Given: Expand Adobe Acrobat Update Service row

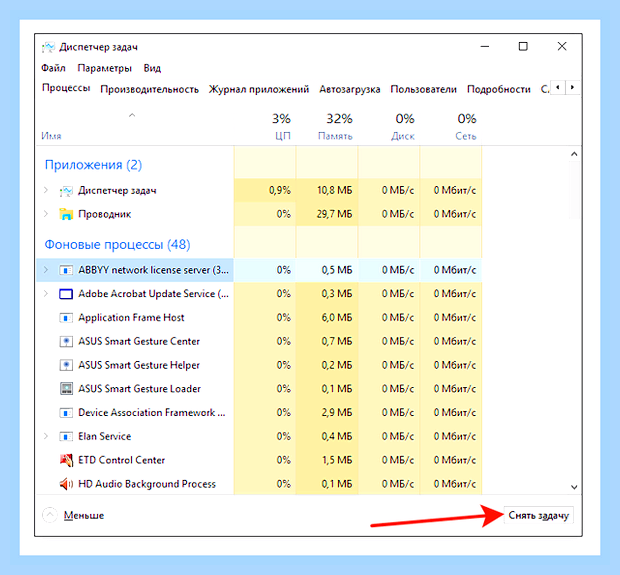Looking at the screenshot, I should (46, 294).
